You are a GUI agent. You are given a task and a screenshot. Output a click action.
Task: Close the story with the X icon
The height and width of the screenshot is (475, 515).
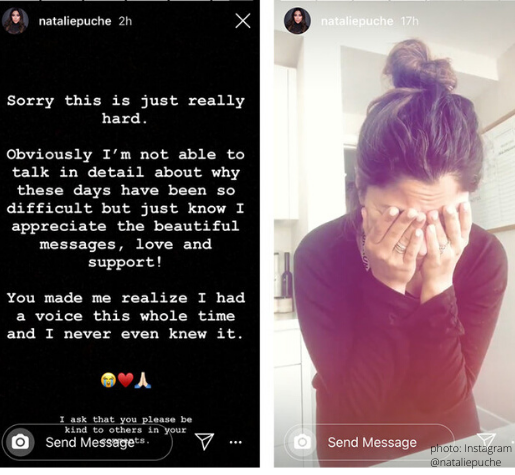click(x=243, y=21)
